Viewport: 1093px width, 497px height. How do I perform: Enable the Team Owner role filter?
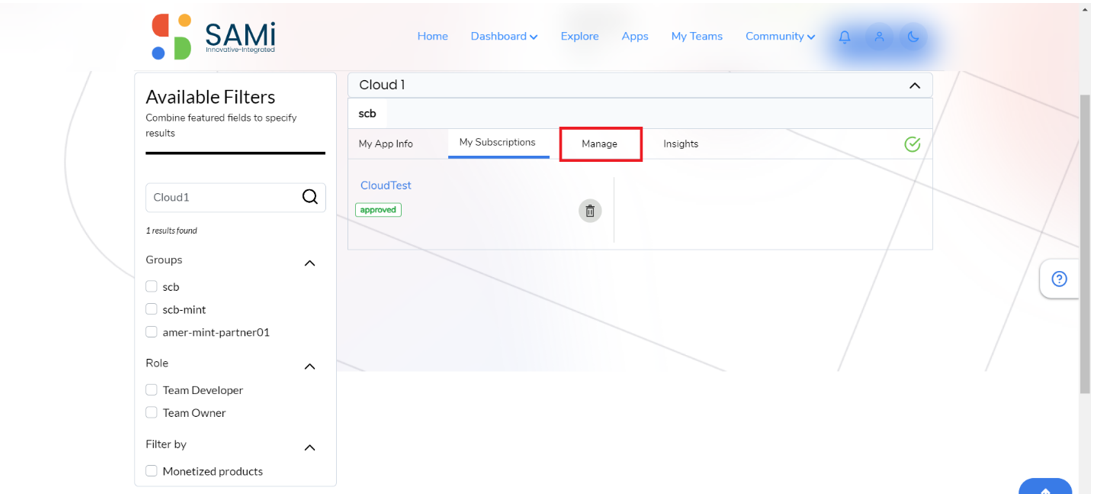[151, 413]
